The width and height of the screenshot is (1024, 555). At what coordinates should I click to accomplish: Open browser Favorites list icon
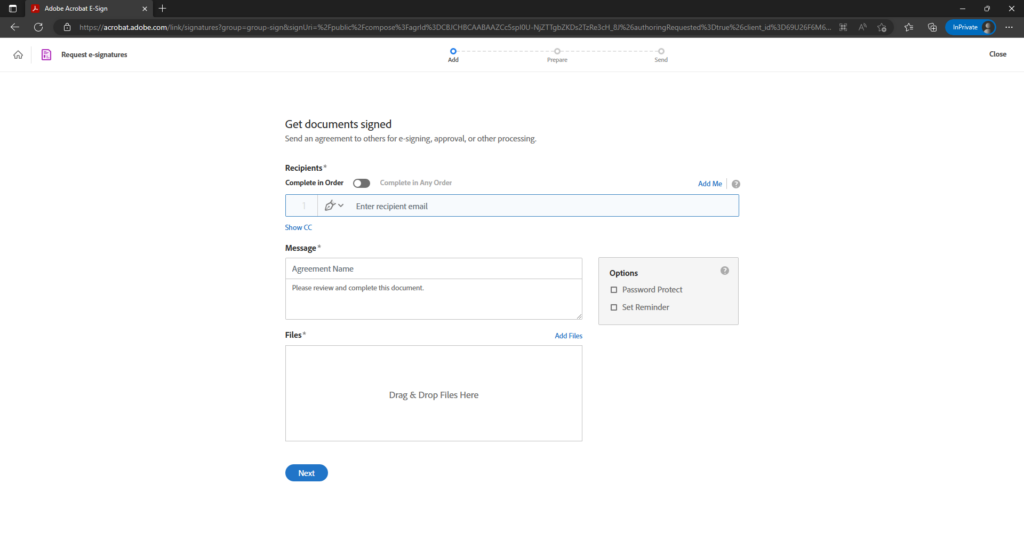click(x=909, y=27)
